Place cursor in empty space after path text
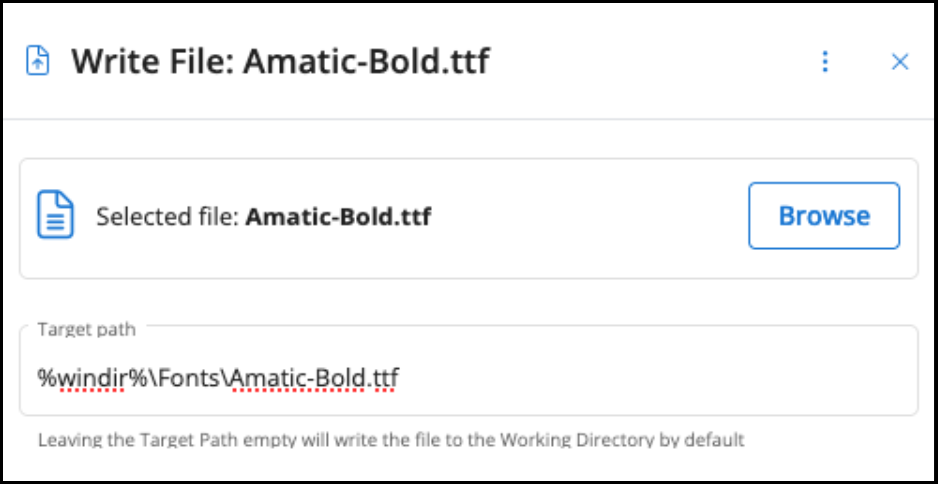938x484 pixels. (658, 378)
